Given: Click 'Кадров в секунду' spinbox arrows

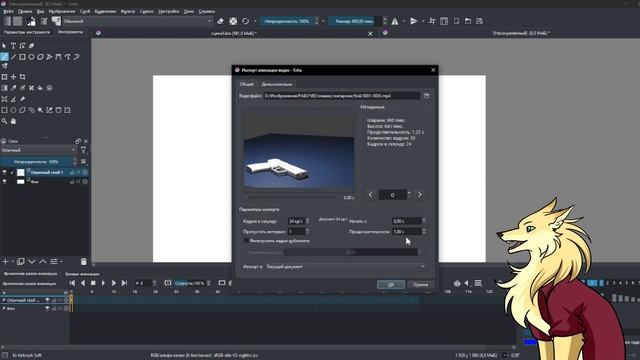Looking at the screenshot, I should pyautogui.click(x=308, y=221).
